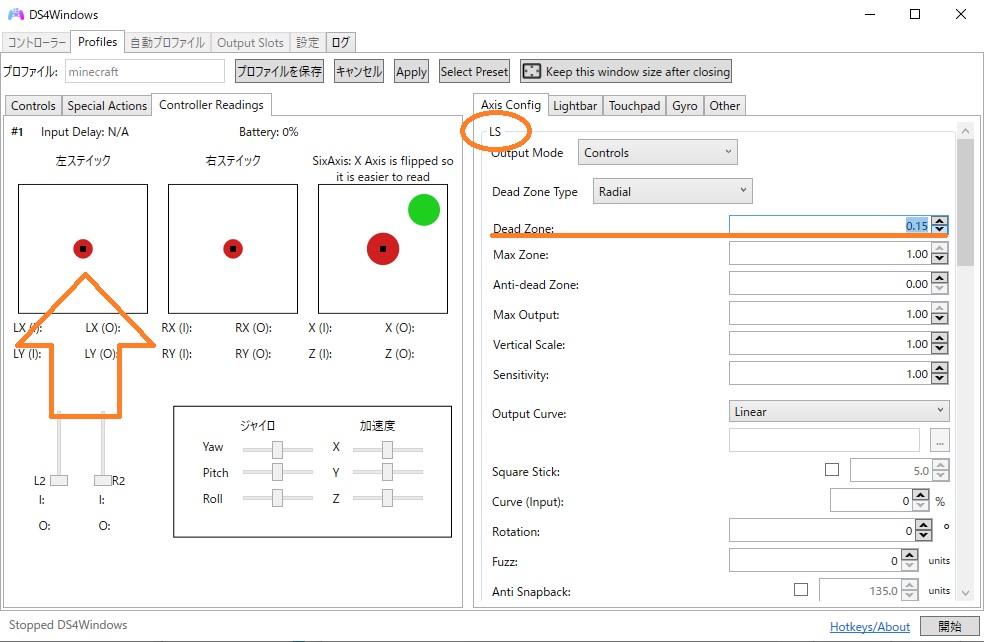Increase Sensitivity value with up arrow

(x=939, y=369)
